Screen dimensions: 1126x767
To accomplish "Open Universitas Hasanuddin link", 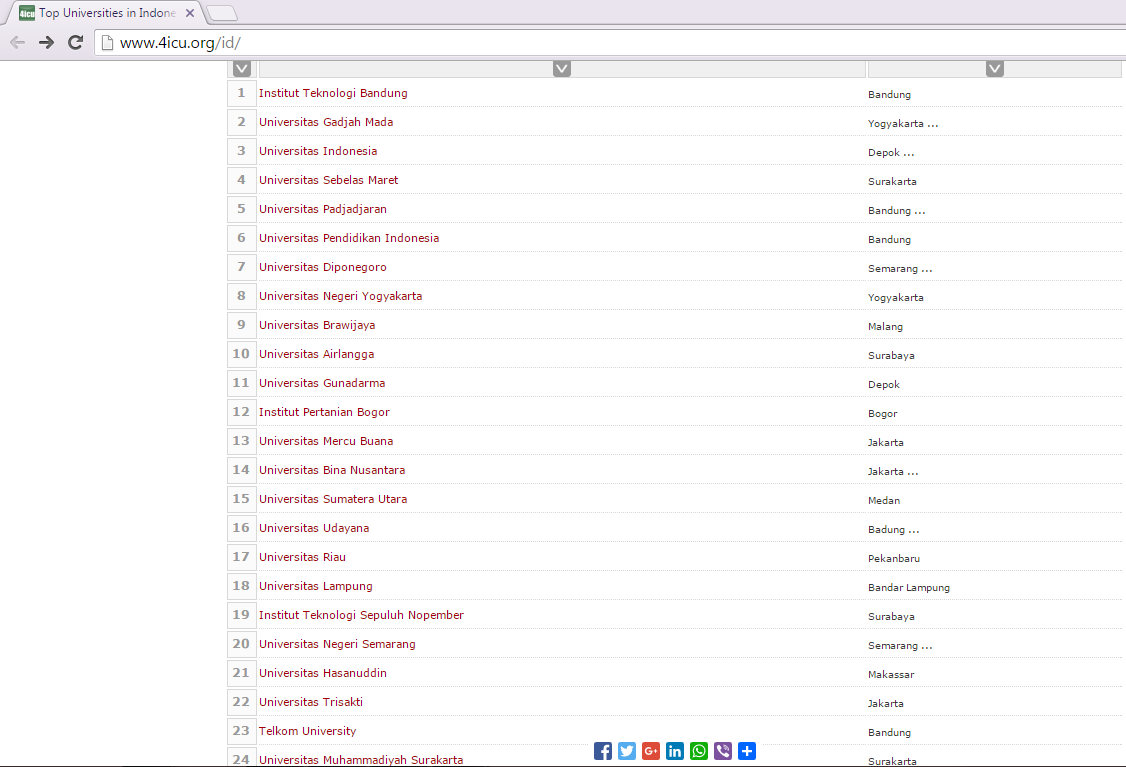I will click(x=323, y=673).
